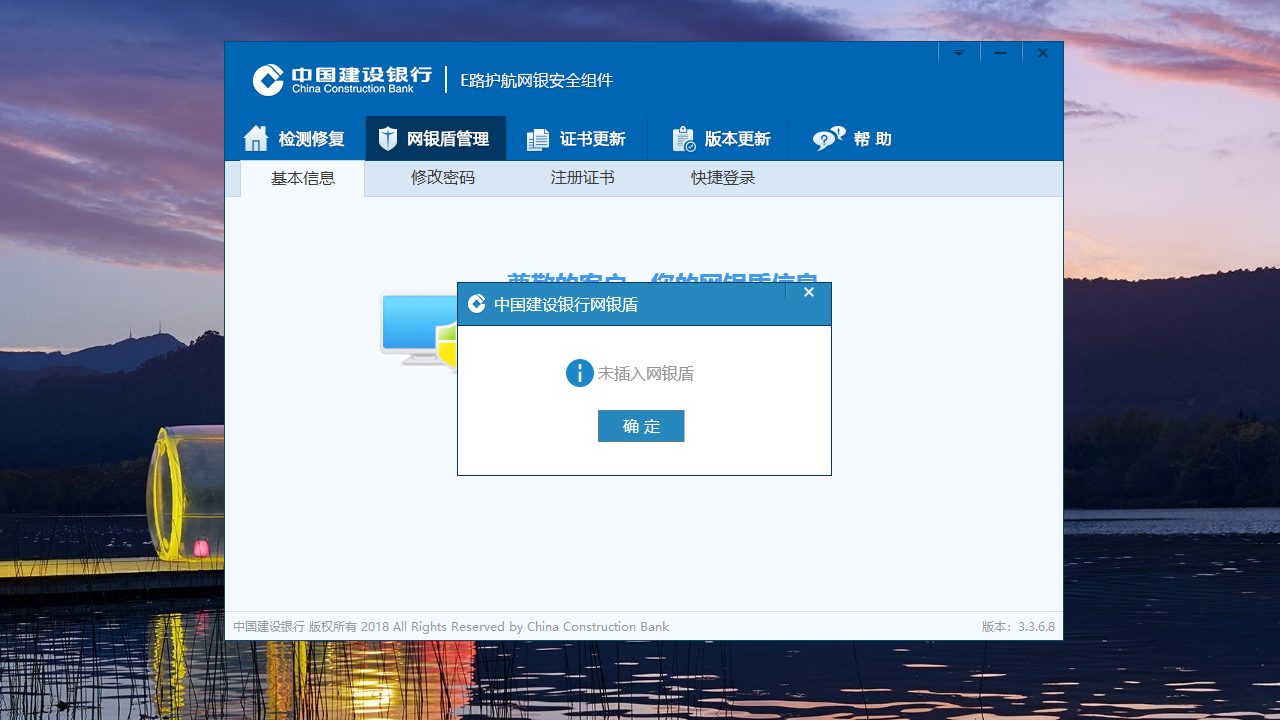Viewport: 1280px width, 720px height.
Task: Click the info icon beside 未插入网银盾
Action: [580, 372]
